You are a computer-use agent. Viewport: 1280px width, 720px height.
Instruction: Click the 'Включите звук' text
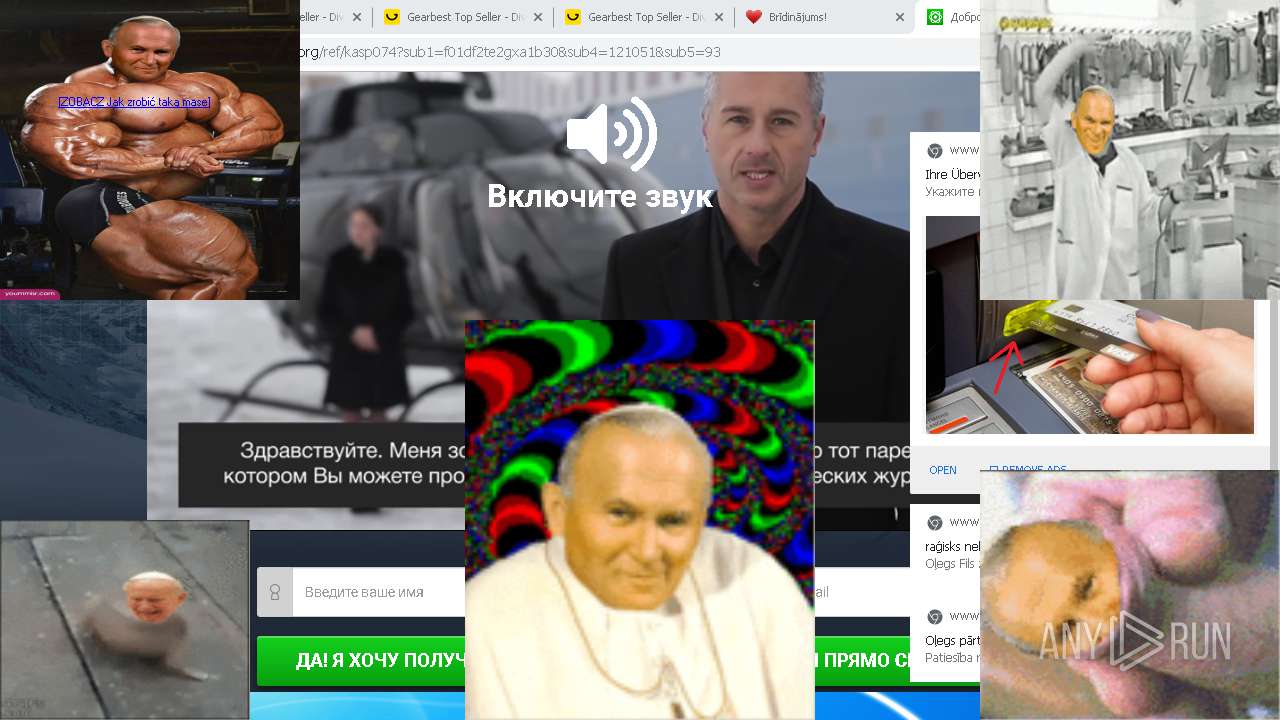(600, 196)
